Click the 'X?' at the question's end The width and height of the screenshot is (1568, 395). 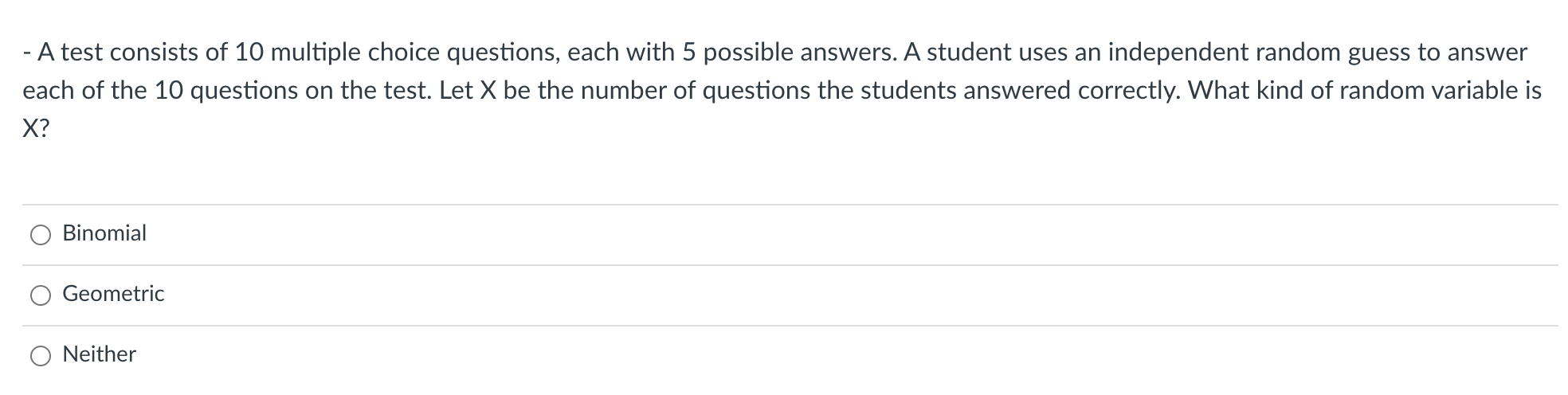click(x=35, y=129)
